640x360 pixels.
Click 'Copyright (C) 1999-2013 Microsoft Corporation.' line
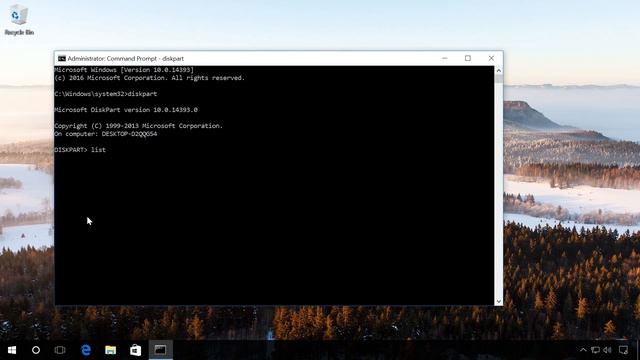[139, 126]
